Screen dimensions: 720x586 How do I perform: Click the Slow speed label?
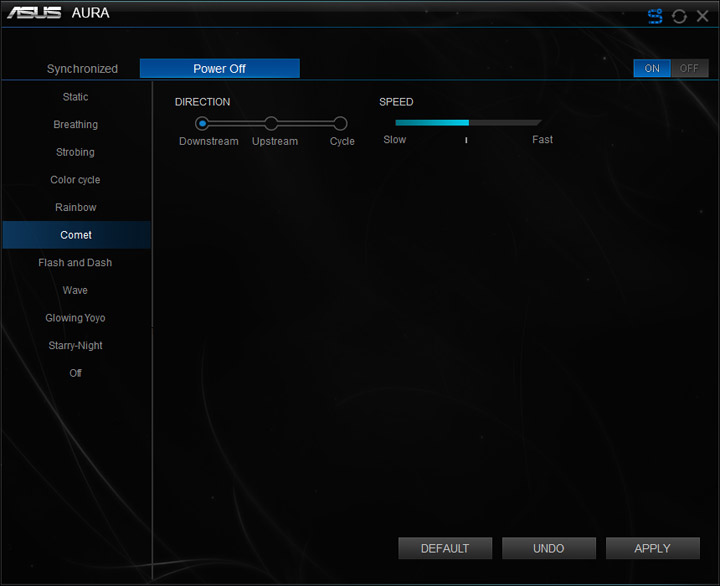395,140
